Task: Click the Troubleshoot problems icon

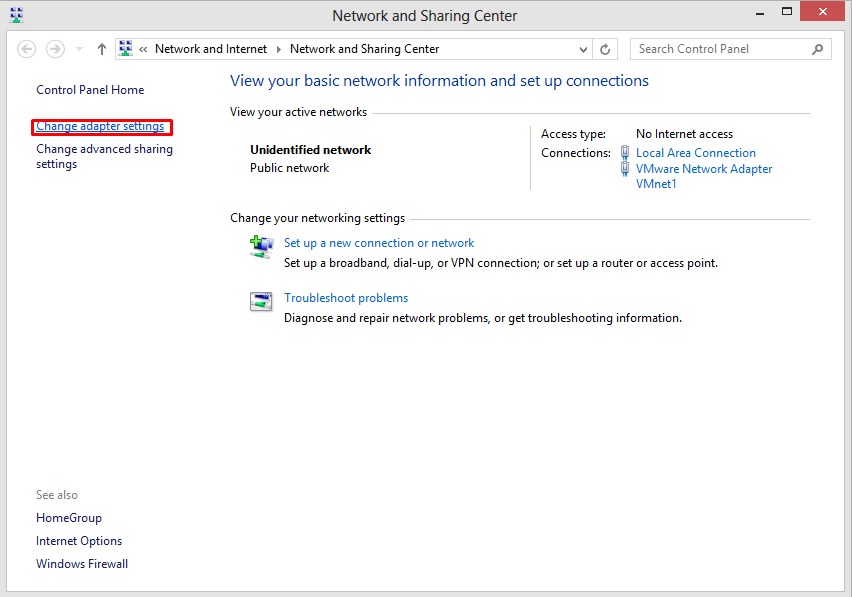Action: click(261, 301)
